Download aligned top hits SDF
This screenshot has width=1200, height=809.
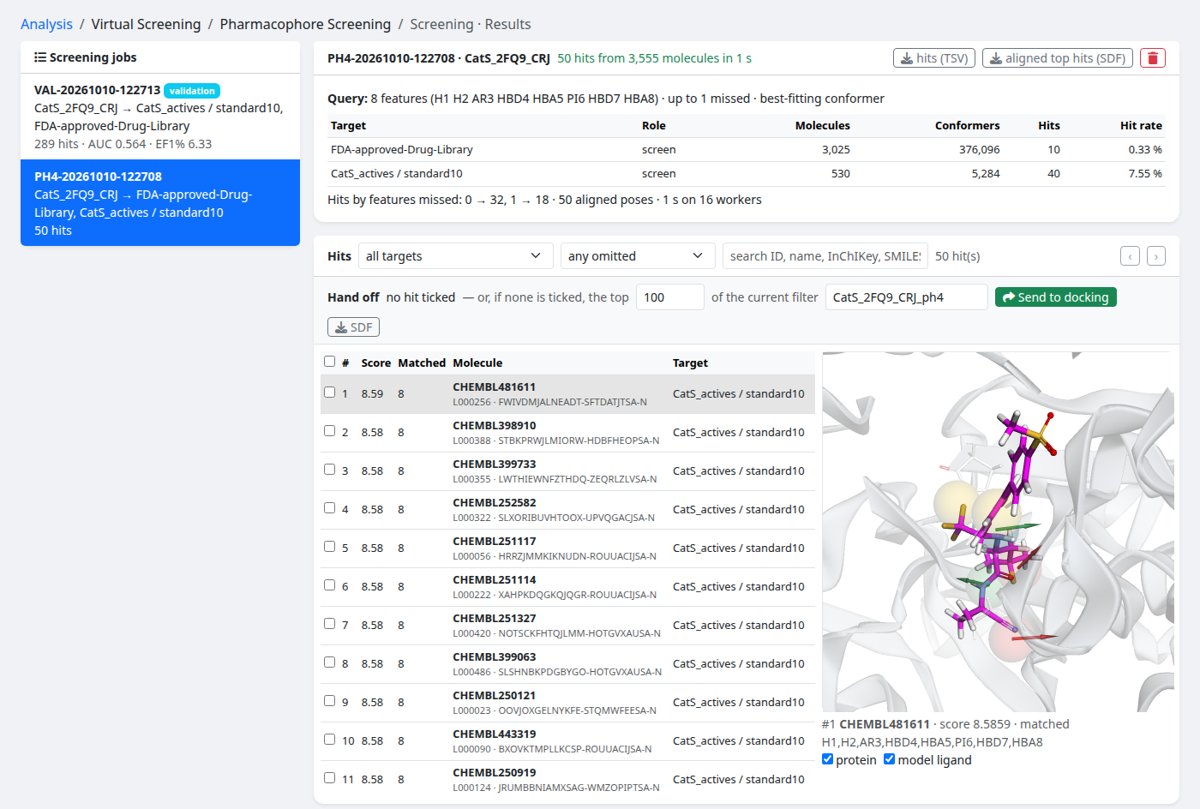(x=1058, y=58)
